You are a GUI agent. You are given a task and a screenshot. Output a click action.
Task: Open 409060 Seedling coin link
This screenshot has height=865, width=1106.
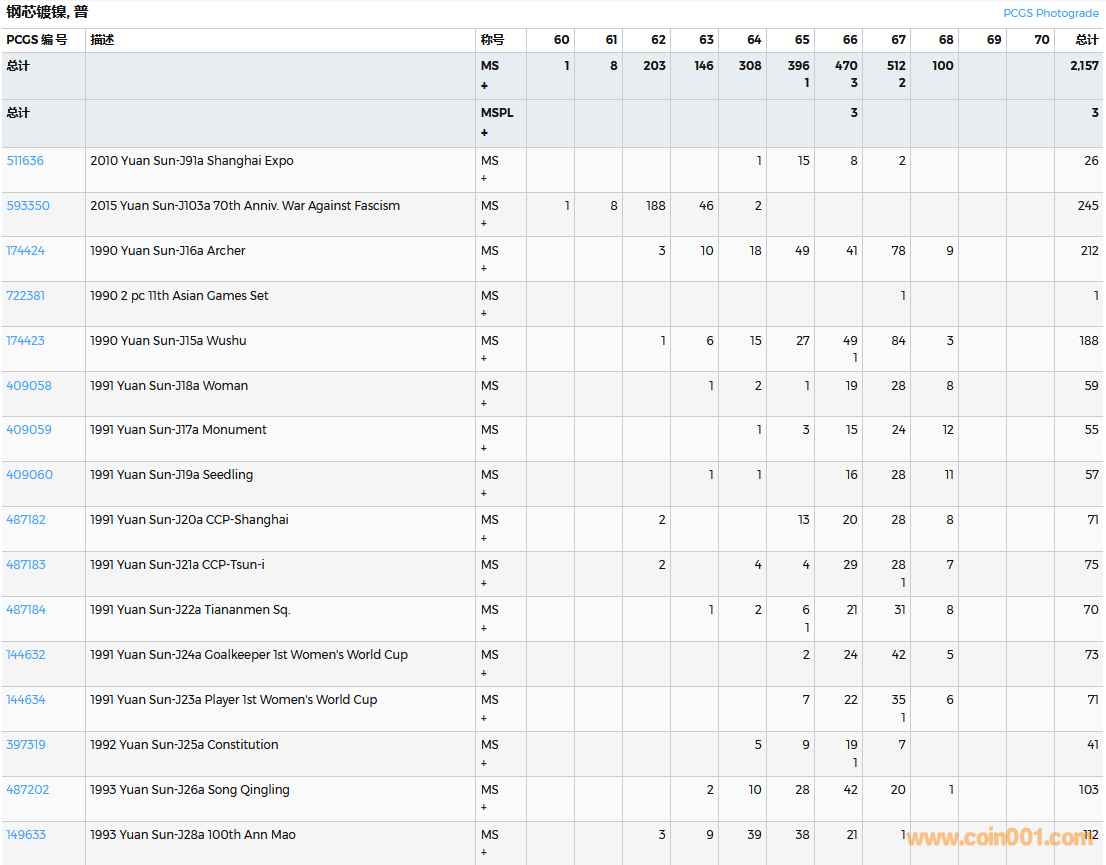pos(29,475)
